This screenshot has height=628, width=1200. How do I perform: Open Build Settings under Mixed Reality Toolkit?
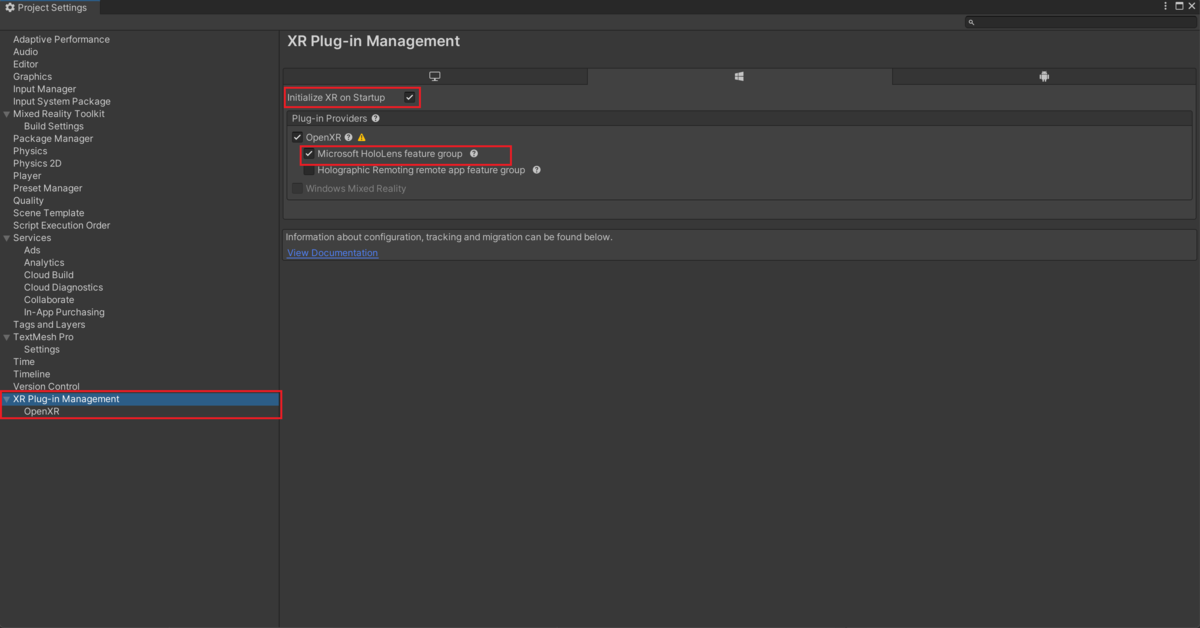click(54, 126)
